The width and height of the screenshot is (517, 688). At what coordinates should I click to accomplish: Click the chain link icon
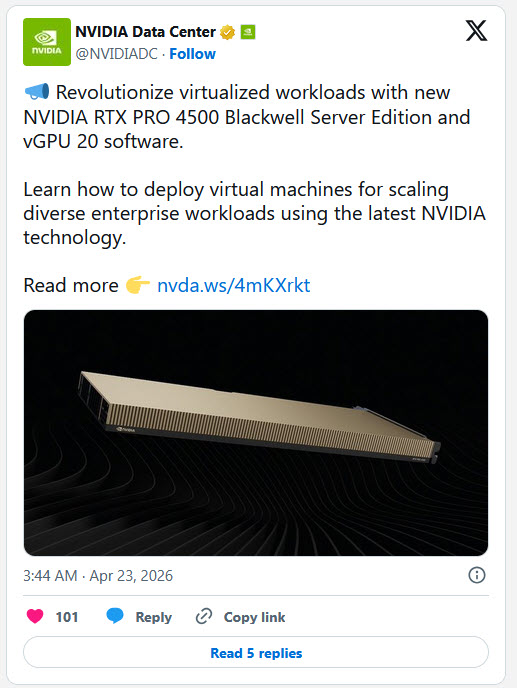[x=204, y=616]
